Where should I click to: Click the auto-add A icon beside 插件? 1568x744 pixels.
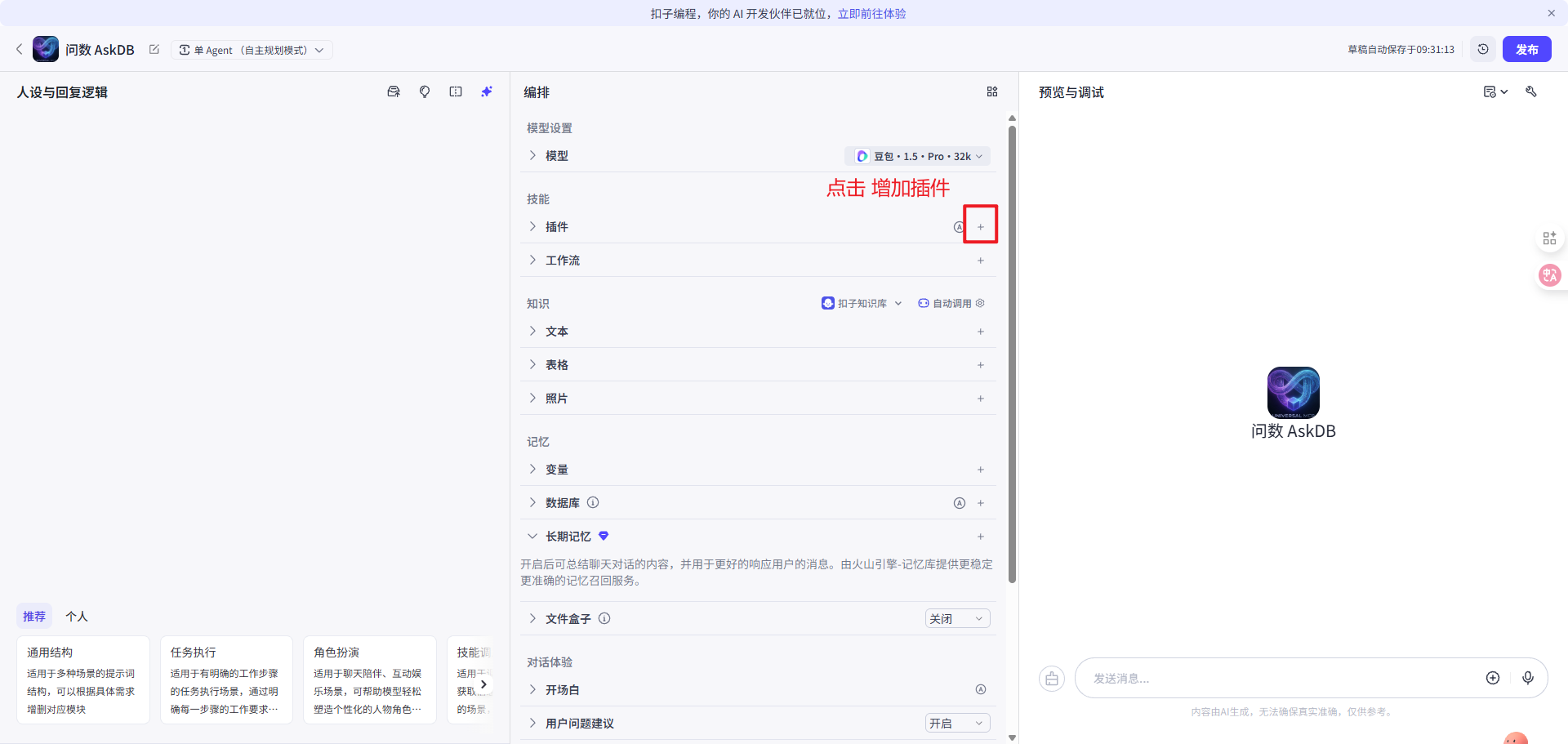[x=959, y=226]
